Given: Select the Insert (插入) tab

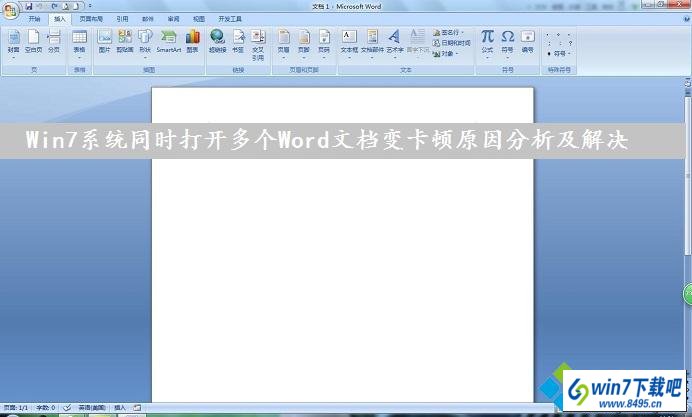Looking at the screenshot, I should (x=60, y=19).
